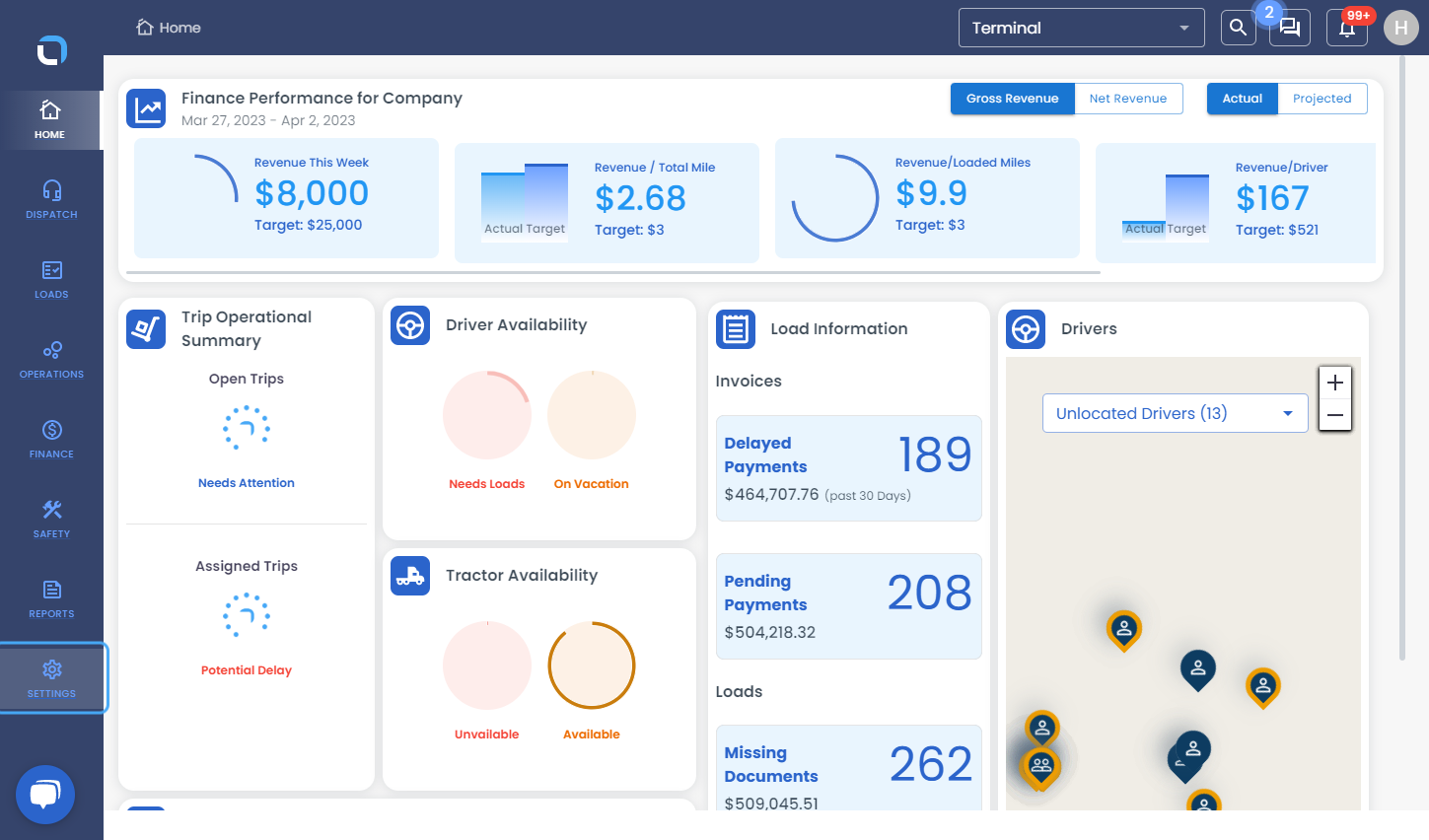Click the Unavailable tractor chart
This screenshot has height=840, width=1429.
487,665
